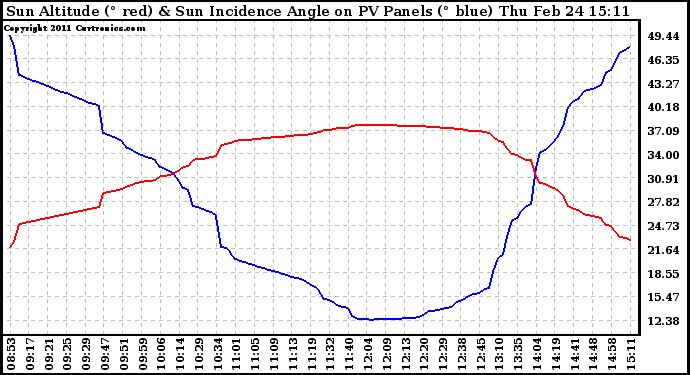This screenshot has width=690, height=375.
Task: Click the 12:13 time label
Action: pyautogui.click(x=405, y=354)
